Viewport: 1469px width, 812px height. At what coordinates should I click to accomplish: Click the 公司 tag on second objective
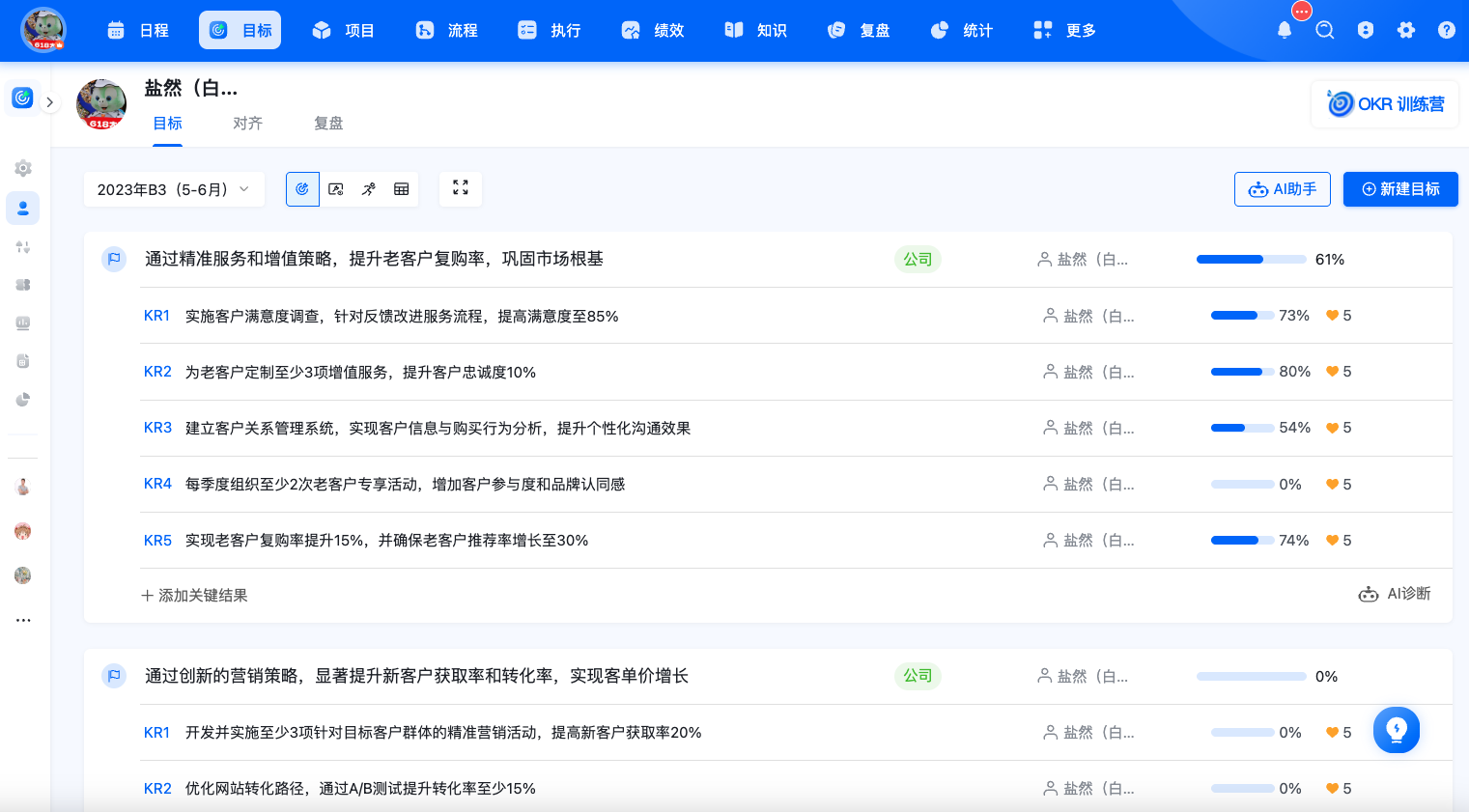tap(918, 676)
